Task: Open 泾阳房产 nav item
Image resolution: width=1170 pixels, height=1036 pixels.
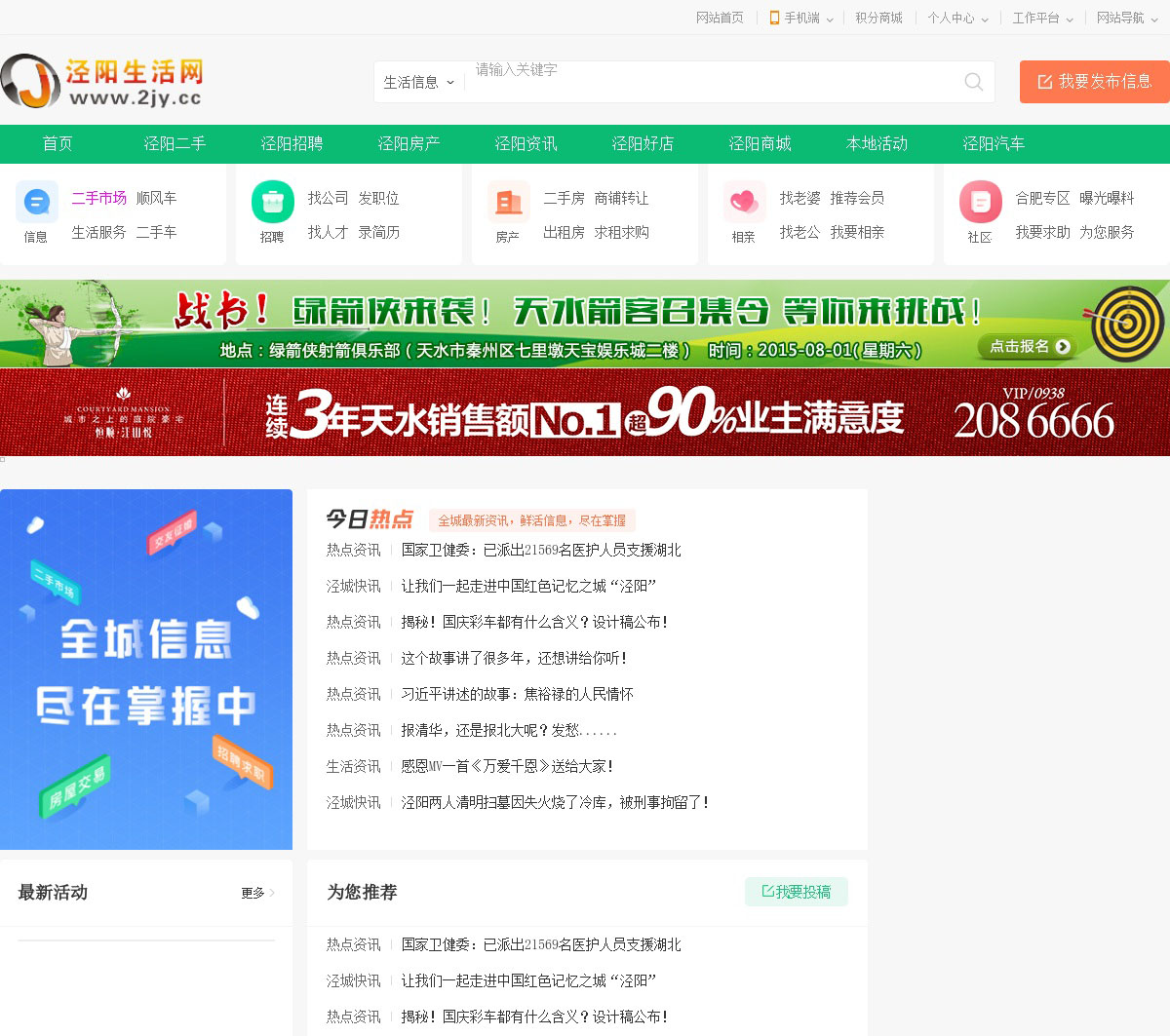Action: pyautogui.click(x=409, y=144)
